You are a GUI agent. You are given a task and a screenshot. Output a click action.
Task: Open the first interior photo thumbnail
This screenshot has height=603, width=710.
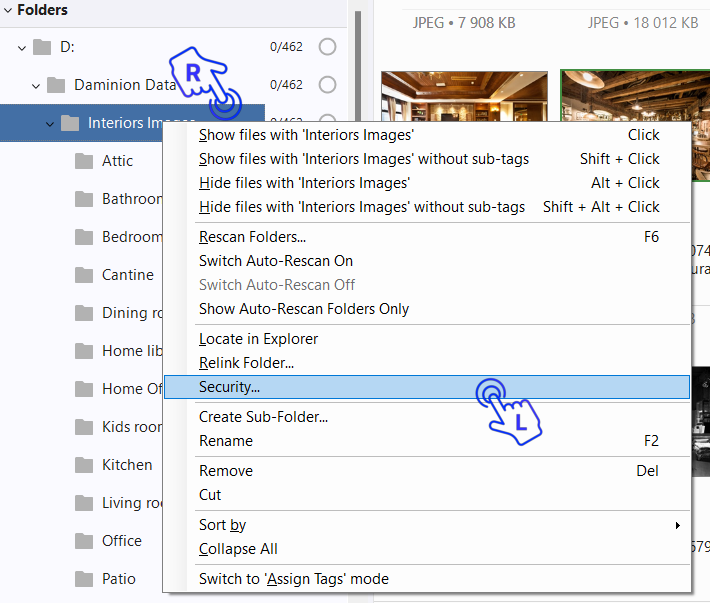(464, 96)
